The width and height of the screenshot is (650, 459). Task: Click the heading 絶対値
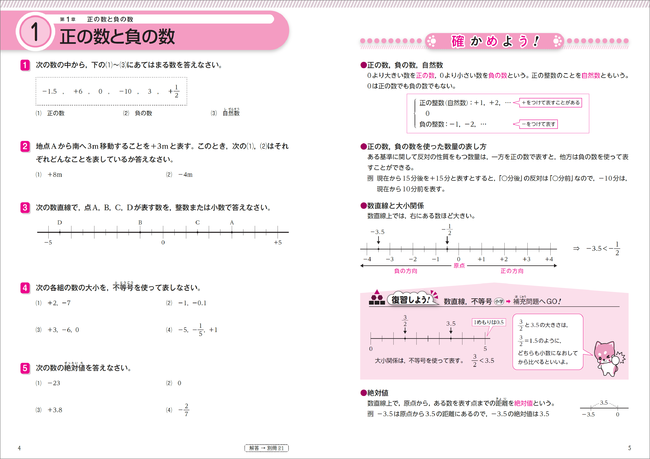[x=374, y=393]
